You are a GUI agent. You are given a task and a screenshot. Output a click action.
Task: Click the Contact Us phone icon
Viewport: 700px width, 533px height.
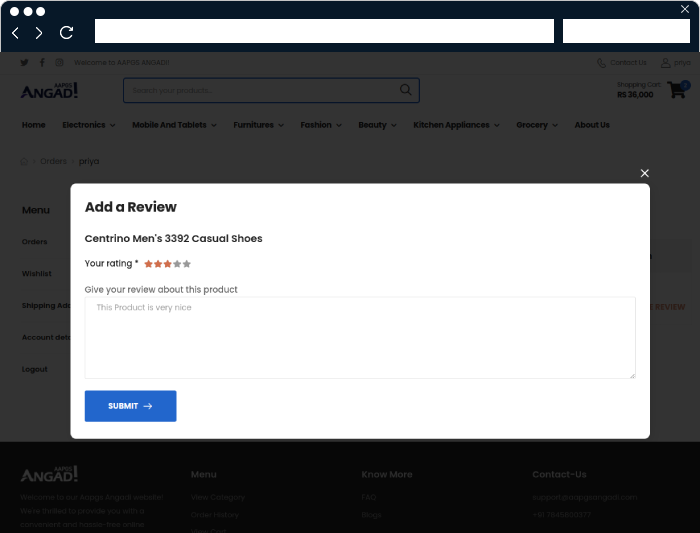click(x=601, y=63)
